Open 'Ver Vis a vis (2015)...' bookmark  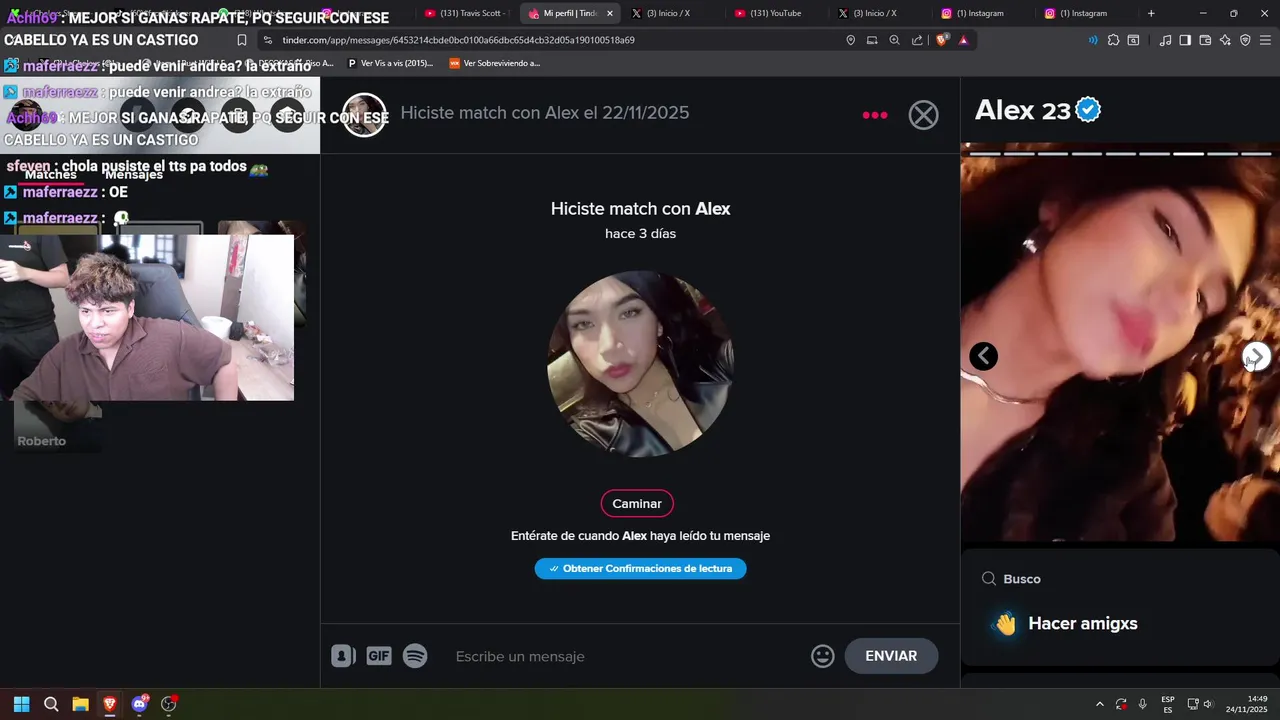click(390, 63)
